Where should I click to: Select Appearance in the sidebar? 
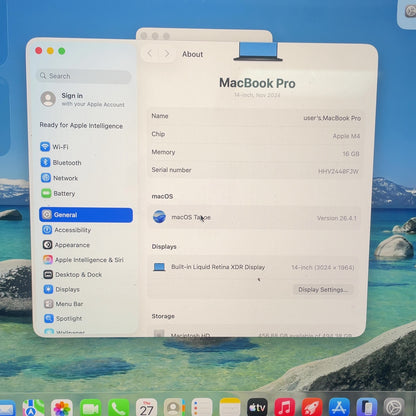[x=66, y=245]
